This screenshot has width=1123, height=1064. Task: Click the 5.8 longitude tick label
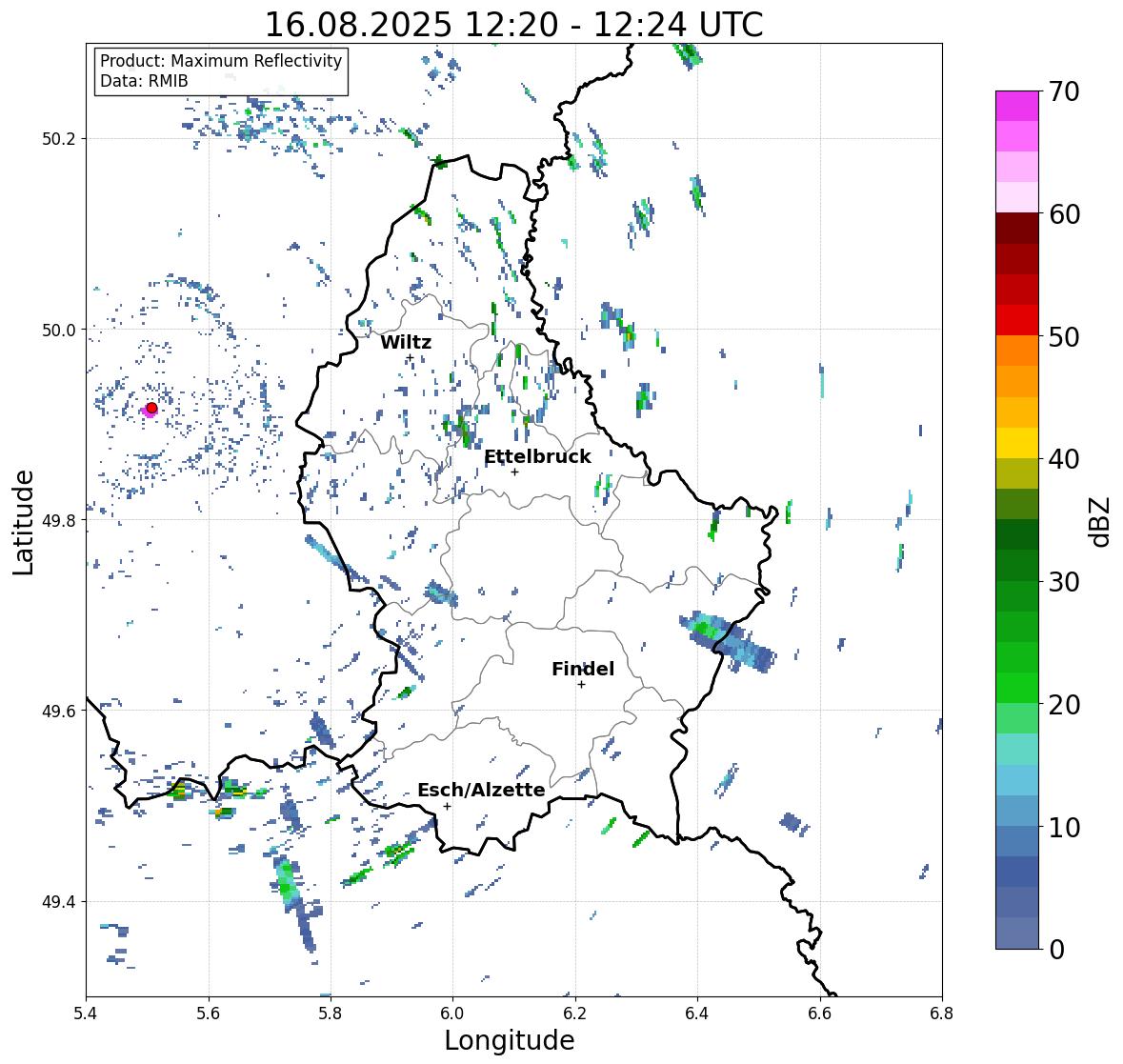click(x=331, y=1014)
